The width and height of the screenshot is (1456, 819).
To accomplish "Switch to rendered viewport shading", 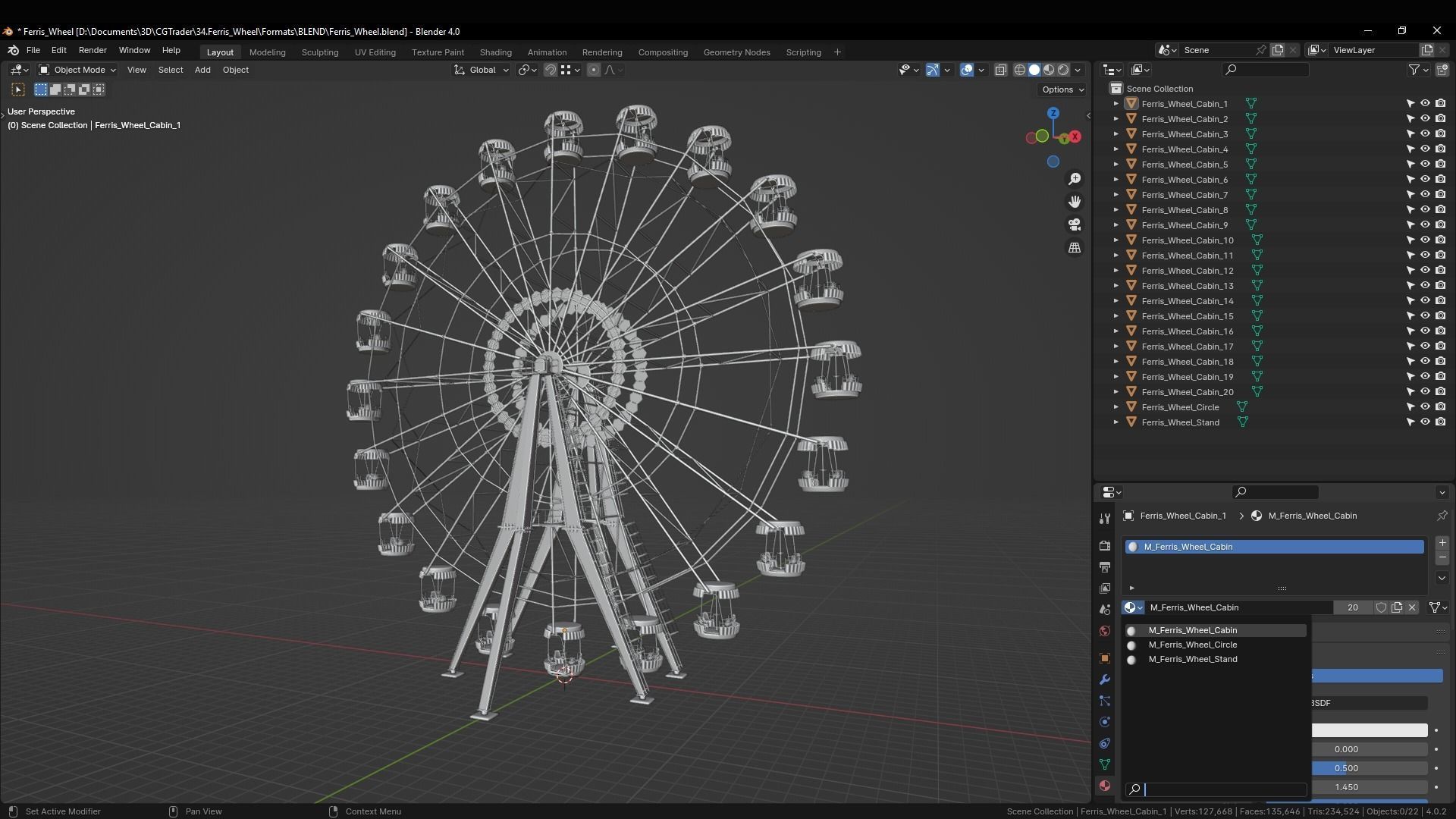I will point(1063,70).
